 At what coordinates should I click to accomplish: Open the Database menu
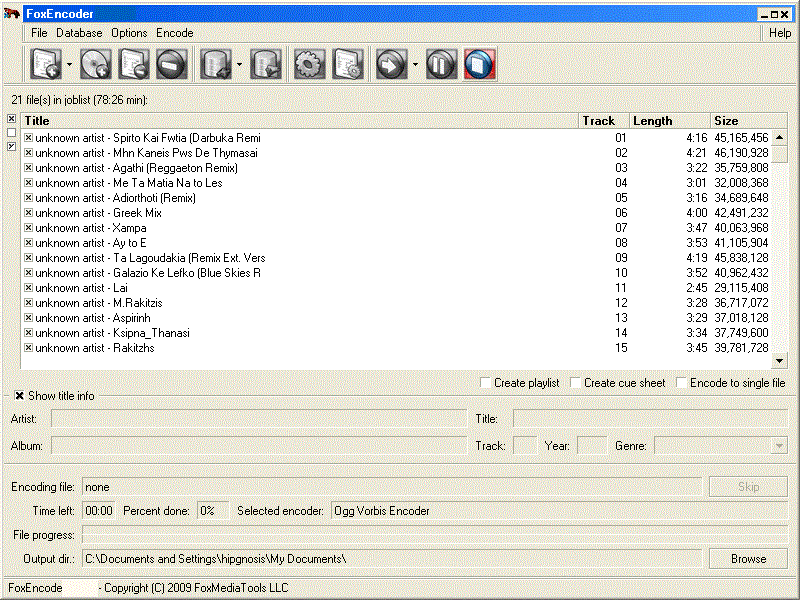point(79,33)
